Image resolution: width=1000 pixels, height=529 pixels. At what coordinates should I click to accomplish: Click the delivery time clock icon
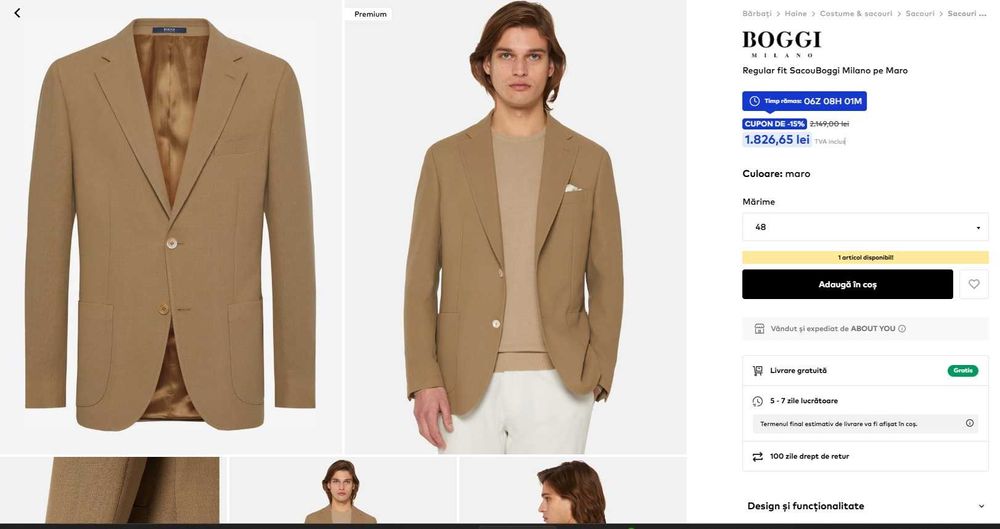pos(758,401)
